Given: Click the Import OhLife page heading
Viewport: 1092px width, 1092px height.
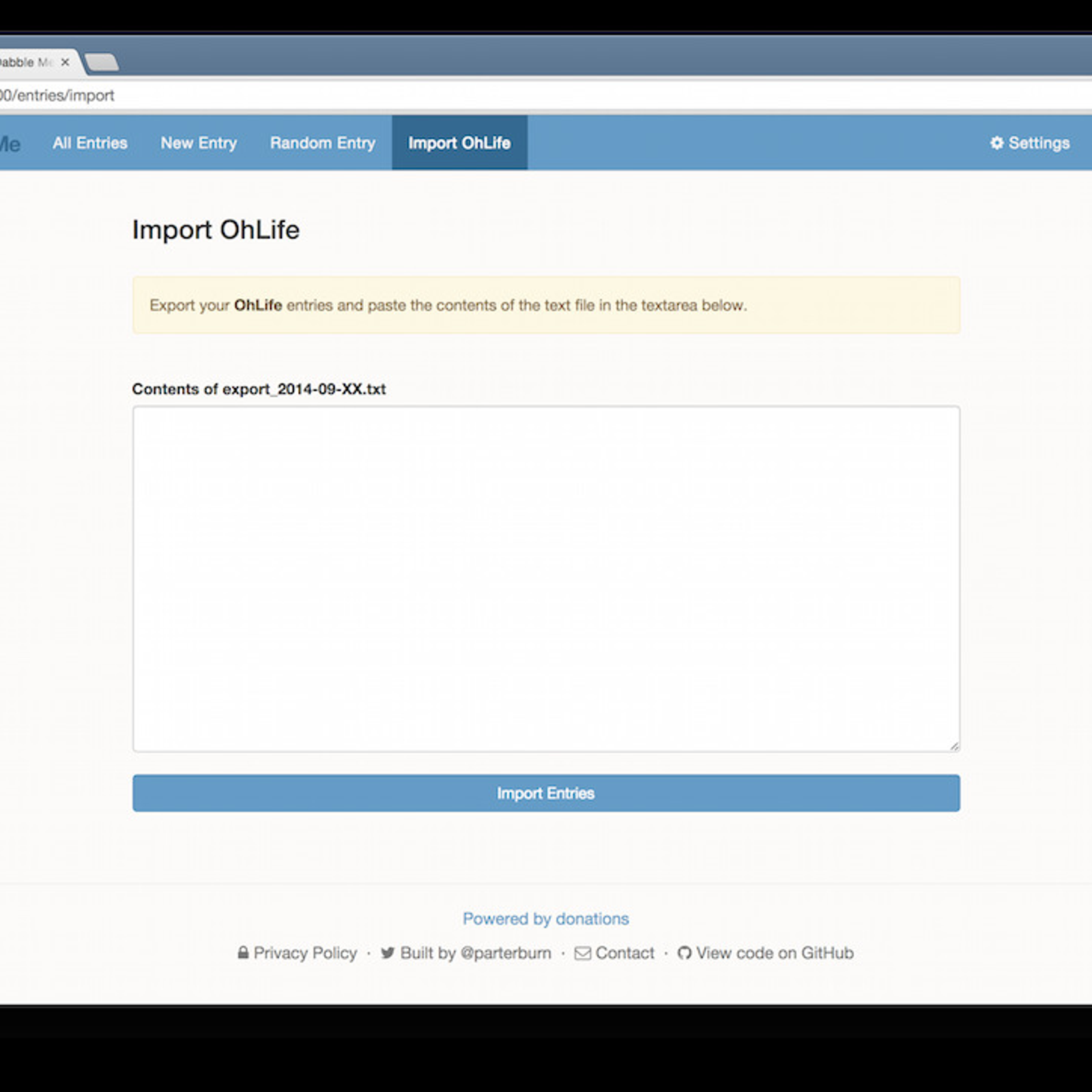Looking at the screenshot, I should coord(216,230).
